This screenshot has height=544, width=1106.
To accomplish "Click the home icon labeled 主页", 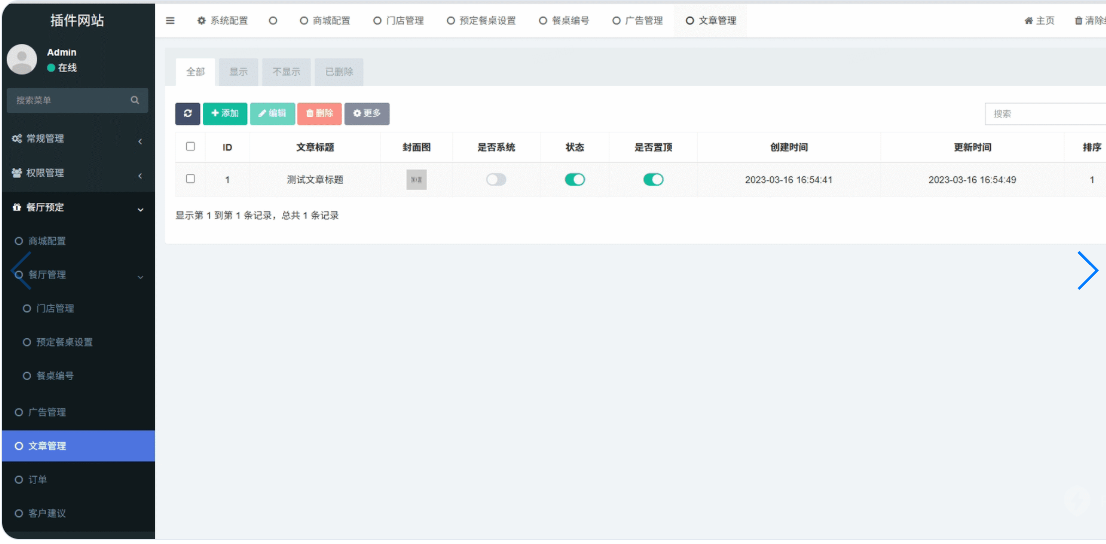I will pyautogui.click(x=1039, y=20).
